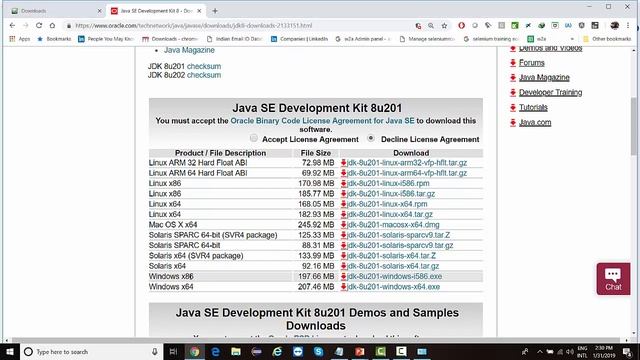Open Internet Explorer from taskbar
The image size is (640, 360).
pyautogui.click(x=277, y=351)
